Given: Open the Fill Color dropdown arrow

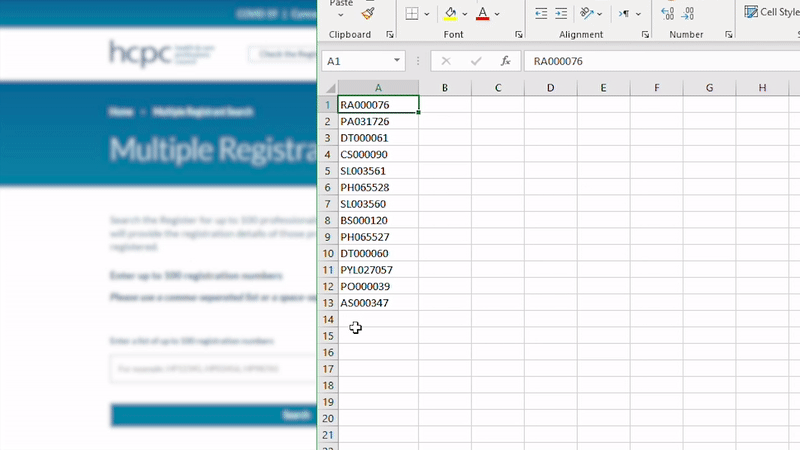Looking at the screenshot, I should [x=465, y=14].
